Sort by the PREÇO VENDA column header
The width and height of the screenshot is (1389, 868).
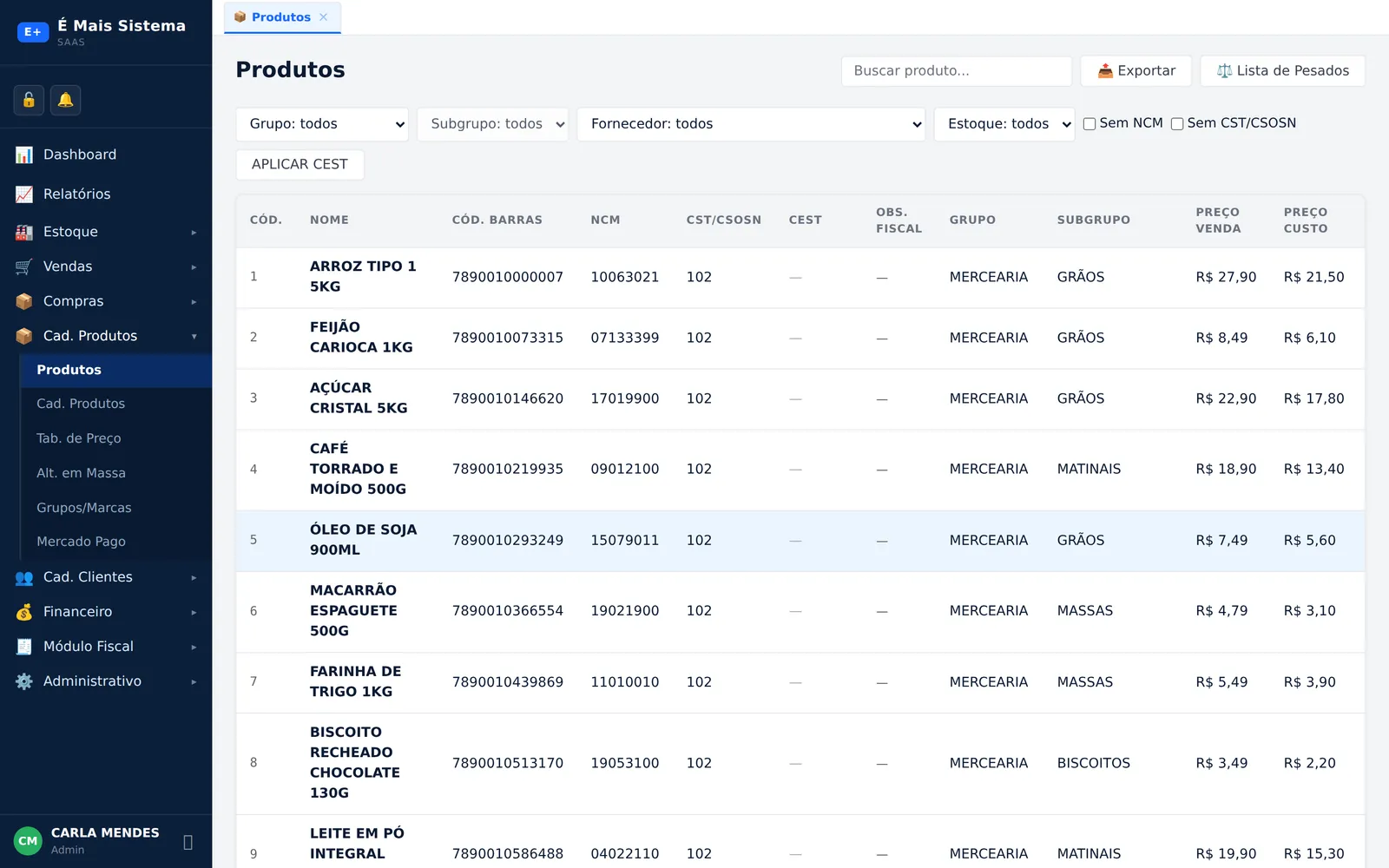tap(1218, 220)
